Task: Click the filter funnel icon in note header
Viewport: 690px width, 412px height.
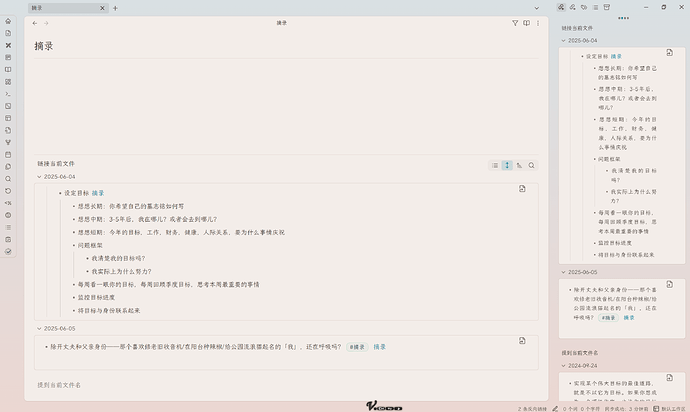Action: coord(516,23)
